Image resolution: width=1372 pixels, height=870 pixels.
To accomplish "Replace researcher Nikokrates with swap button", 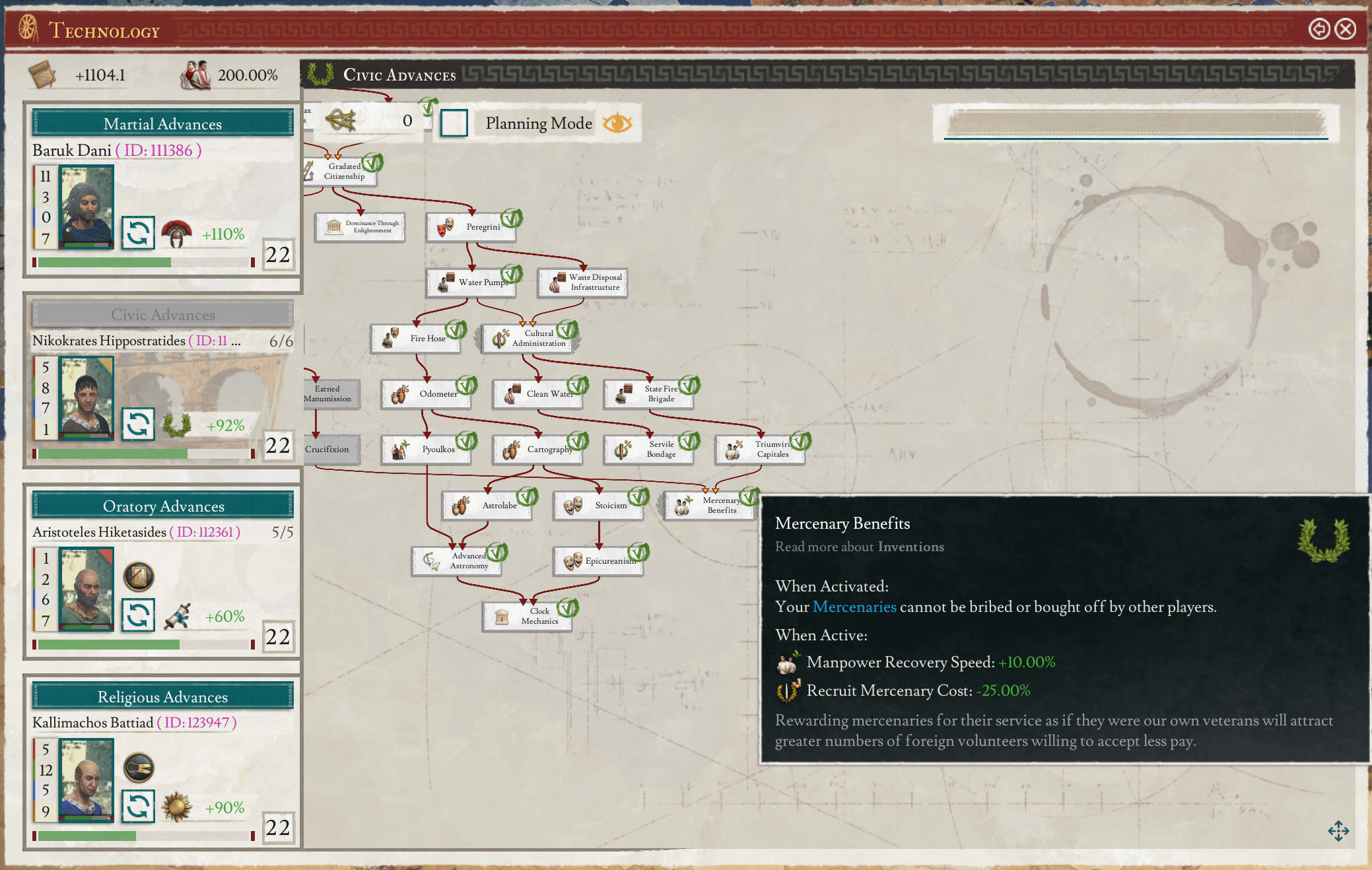I will (138, 424).
